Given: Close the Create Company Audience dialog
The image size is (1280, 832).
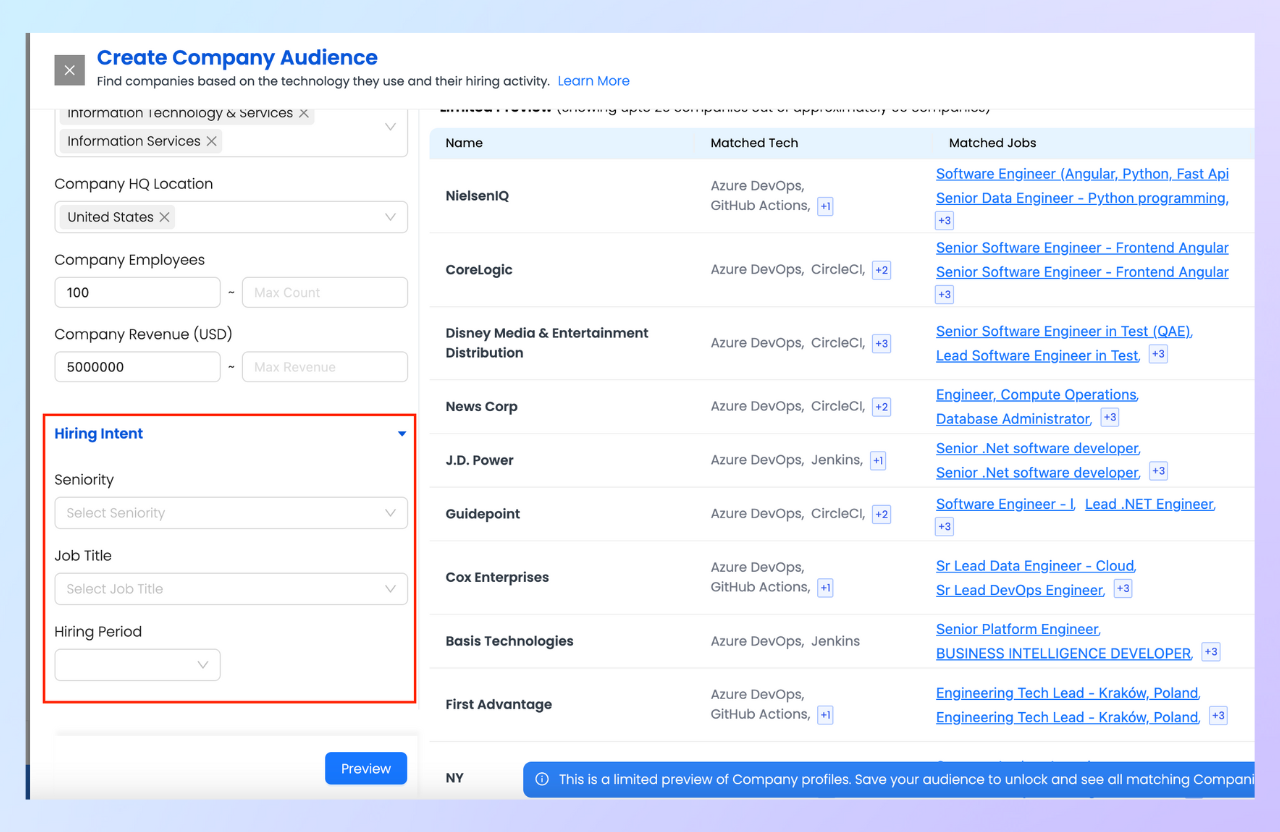Looking at the screenshot, I should [x=69, y=70].
